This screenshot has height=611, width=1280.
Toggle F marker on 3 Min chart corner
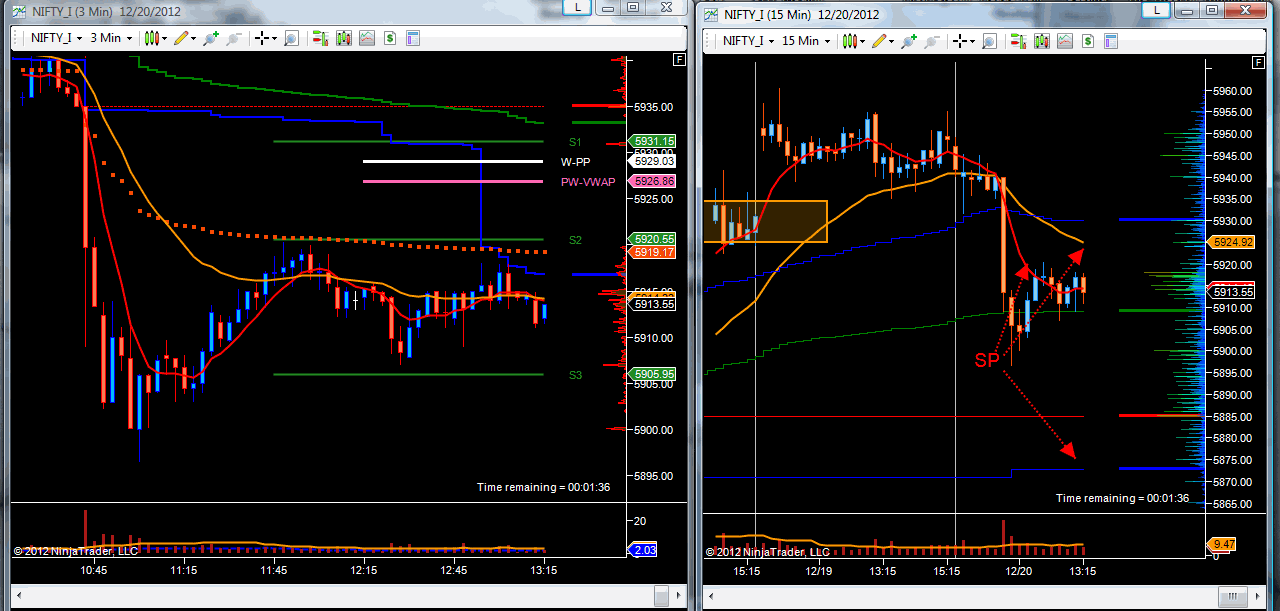point(680,60)
